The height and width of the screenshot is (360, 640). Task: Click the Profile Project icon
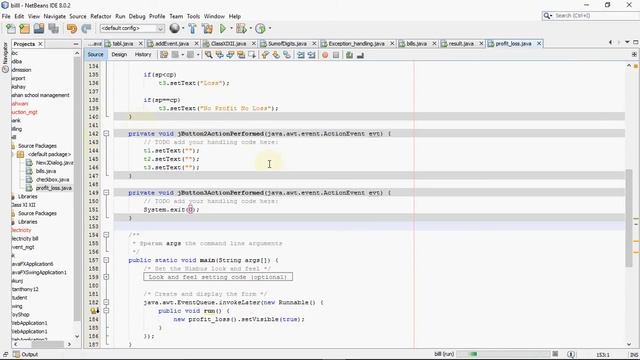pyautogui.click(x=260, y=29)
